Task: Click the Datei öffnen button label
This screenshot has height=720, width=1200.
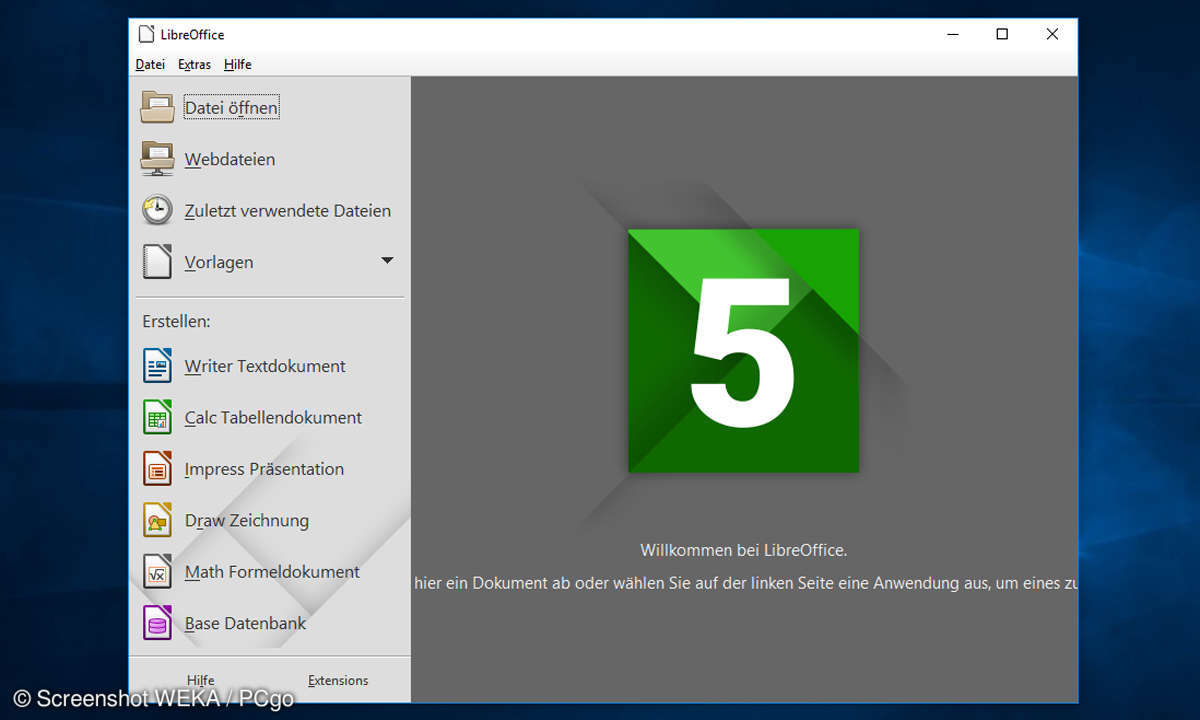Action: tap(231, 108)
